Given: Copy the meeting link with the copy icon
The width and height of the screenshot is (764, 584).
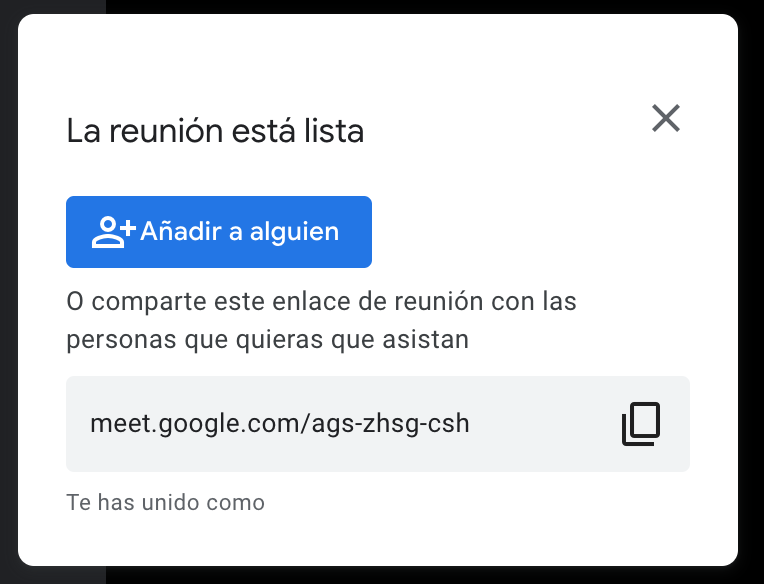Looking at the screenshot, I should (x=641, y=423).
